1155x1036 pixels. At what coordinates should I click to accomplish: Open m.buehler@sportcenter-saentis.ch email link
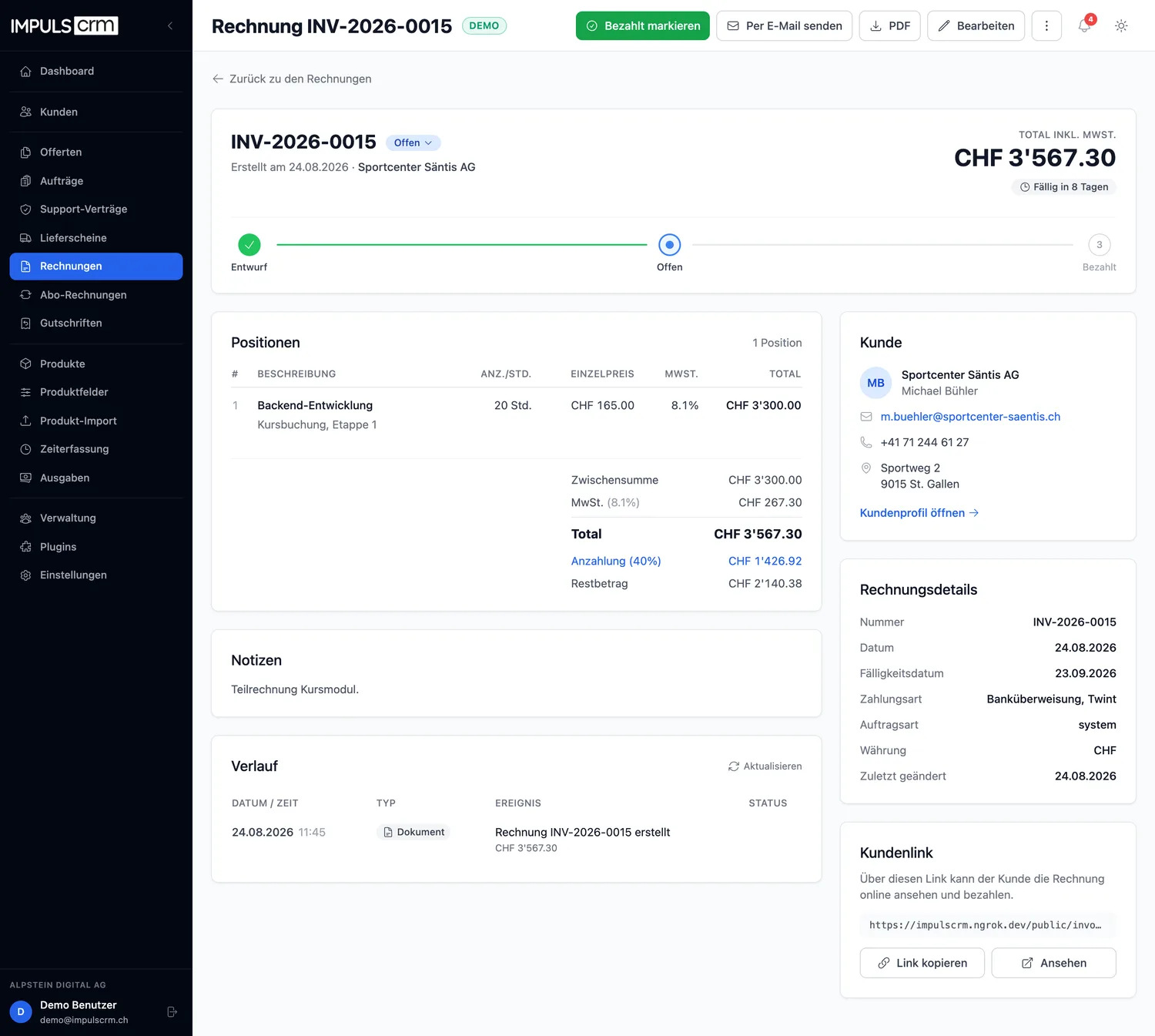tap(970, 417)
